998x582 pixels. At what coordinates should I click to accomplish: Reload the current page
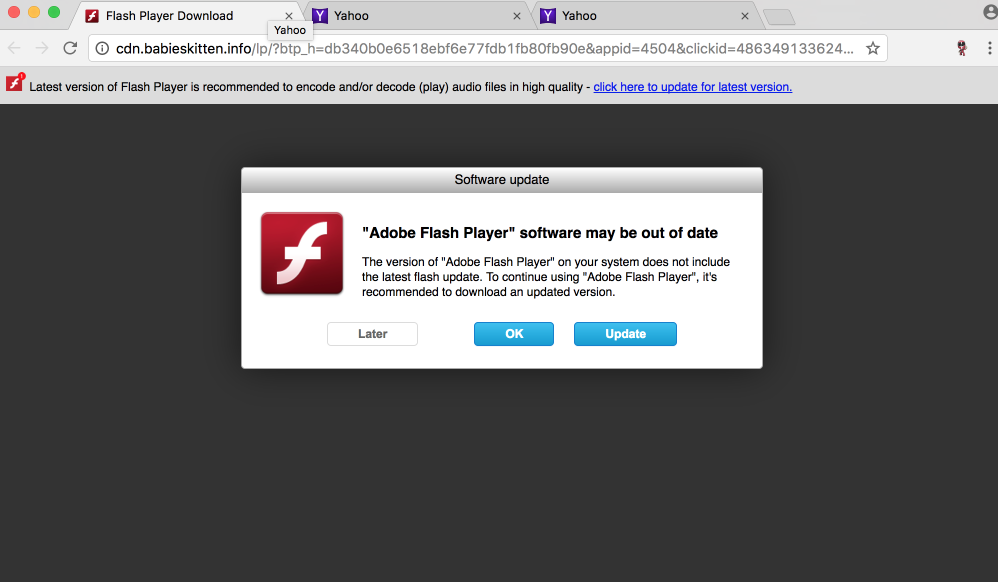(x=70, y=48)
